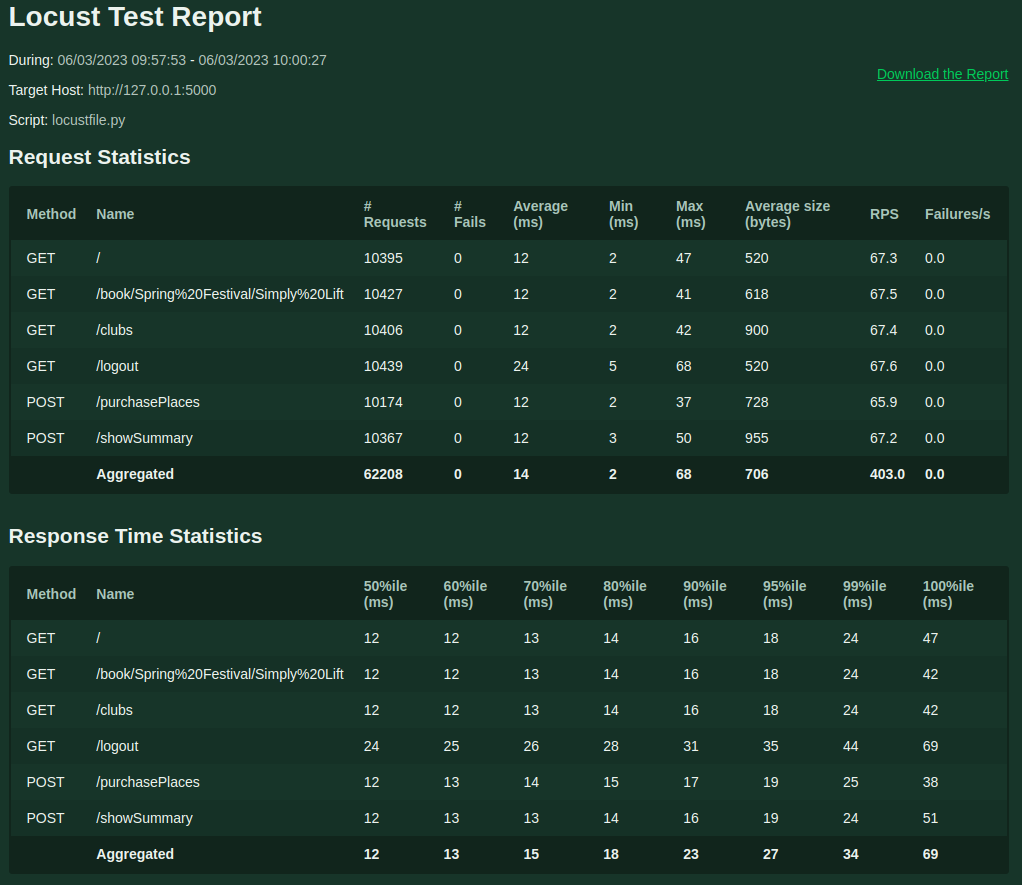
Task: Click the Download the Report link
Action: [942, 74]
